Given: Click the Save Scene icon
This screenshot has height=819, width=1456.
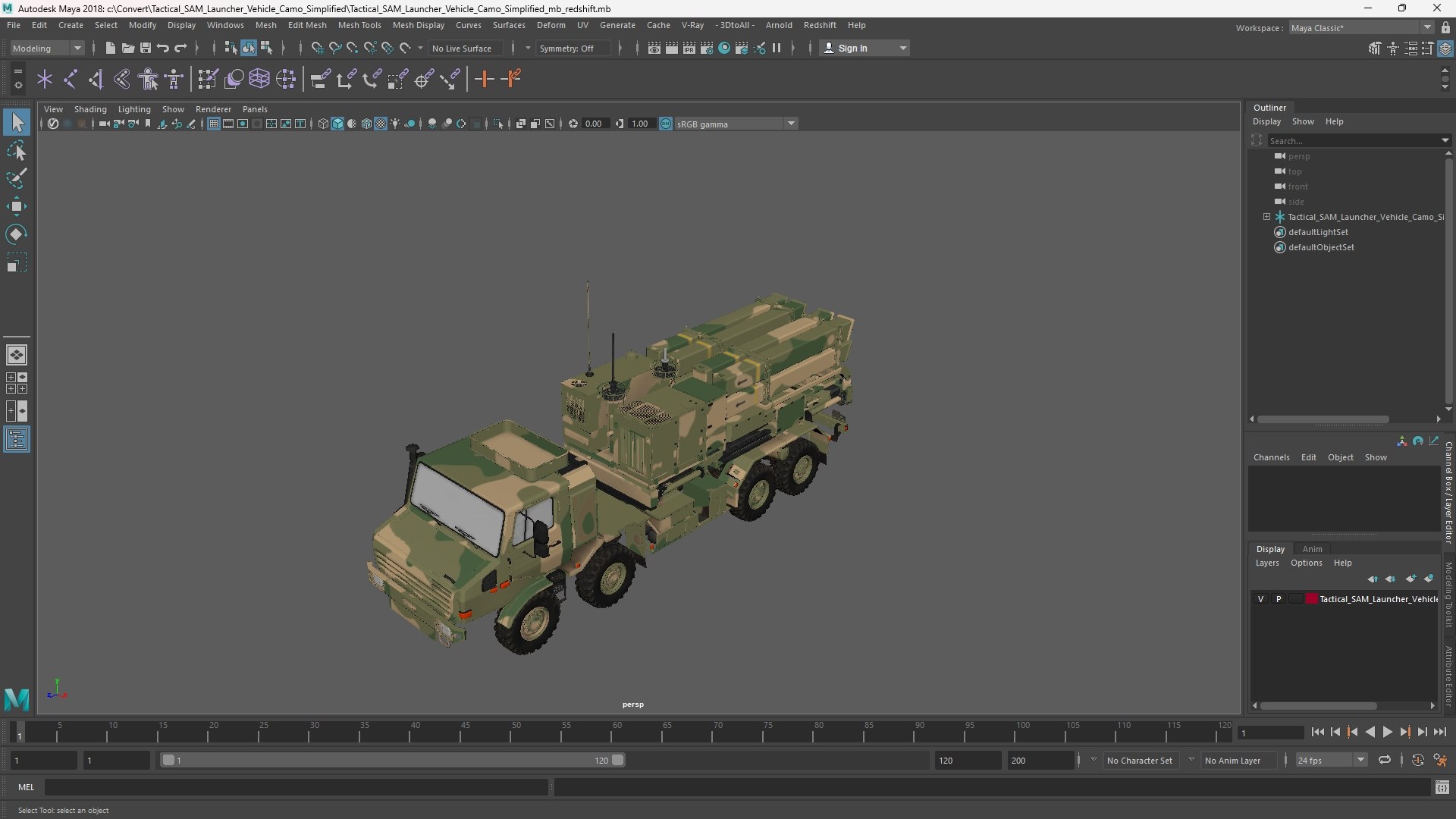Looking at the screenshot, I should click(x=145, y=48).
